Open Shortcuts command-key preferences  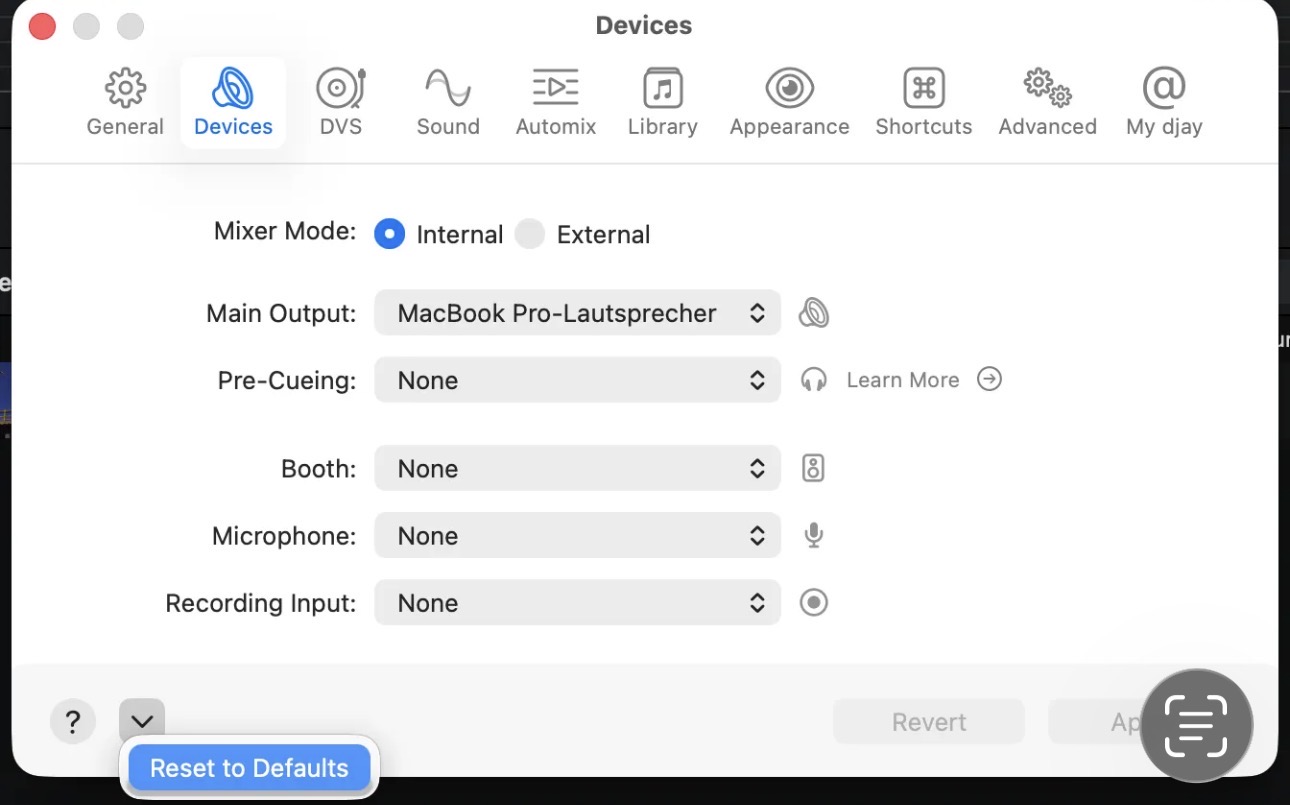point(923,90)
